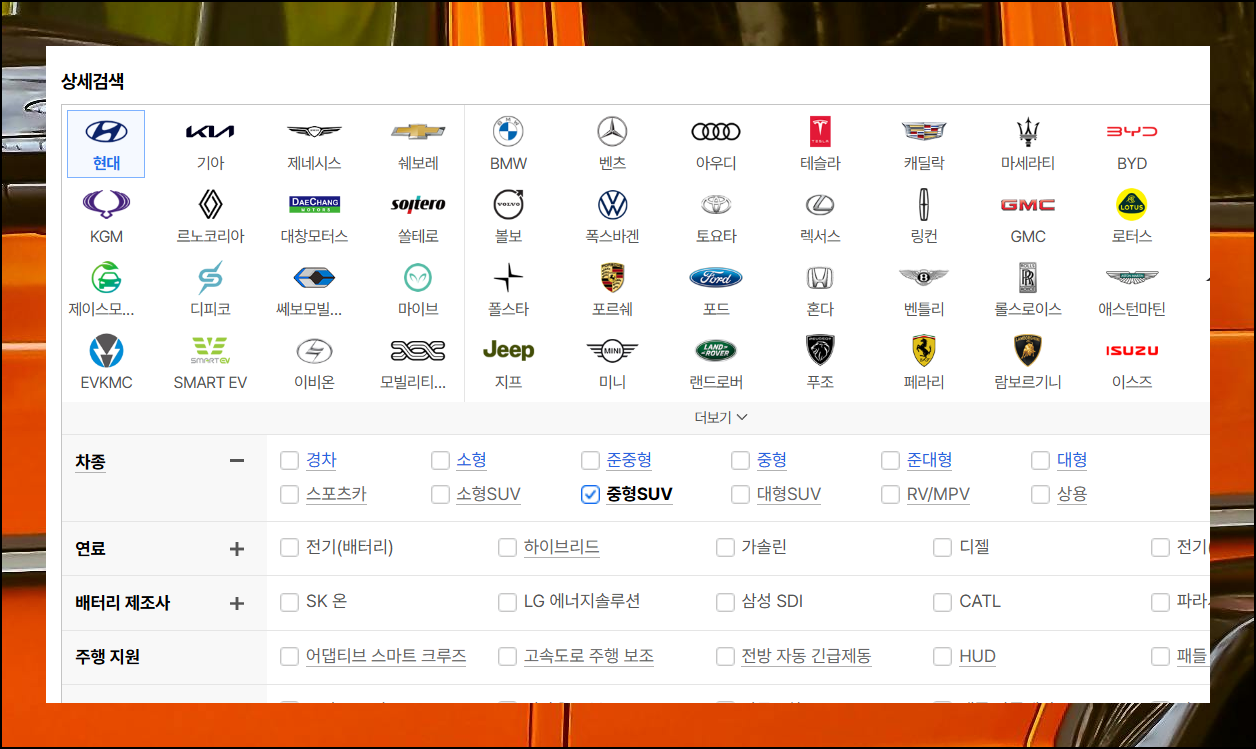Image resolution: width=1256 pixels, height=749 pixels.
Task: Pick the BYD brand logo
Action: pyautogui.click(x=1132, y=132)
